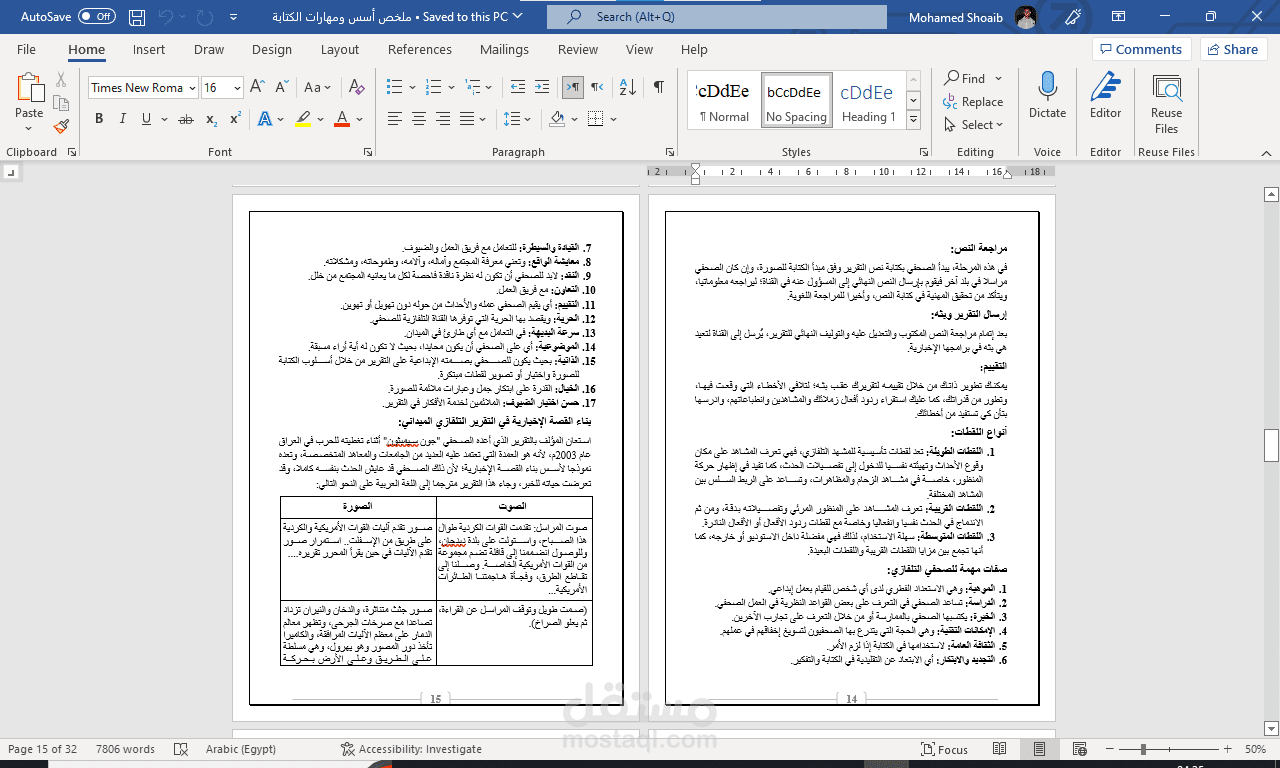Open the Paste options dropdown arrow
1280x768 pixels.
[29, 130]
